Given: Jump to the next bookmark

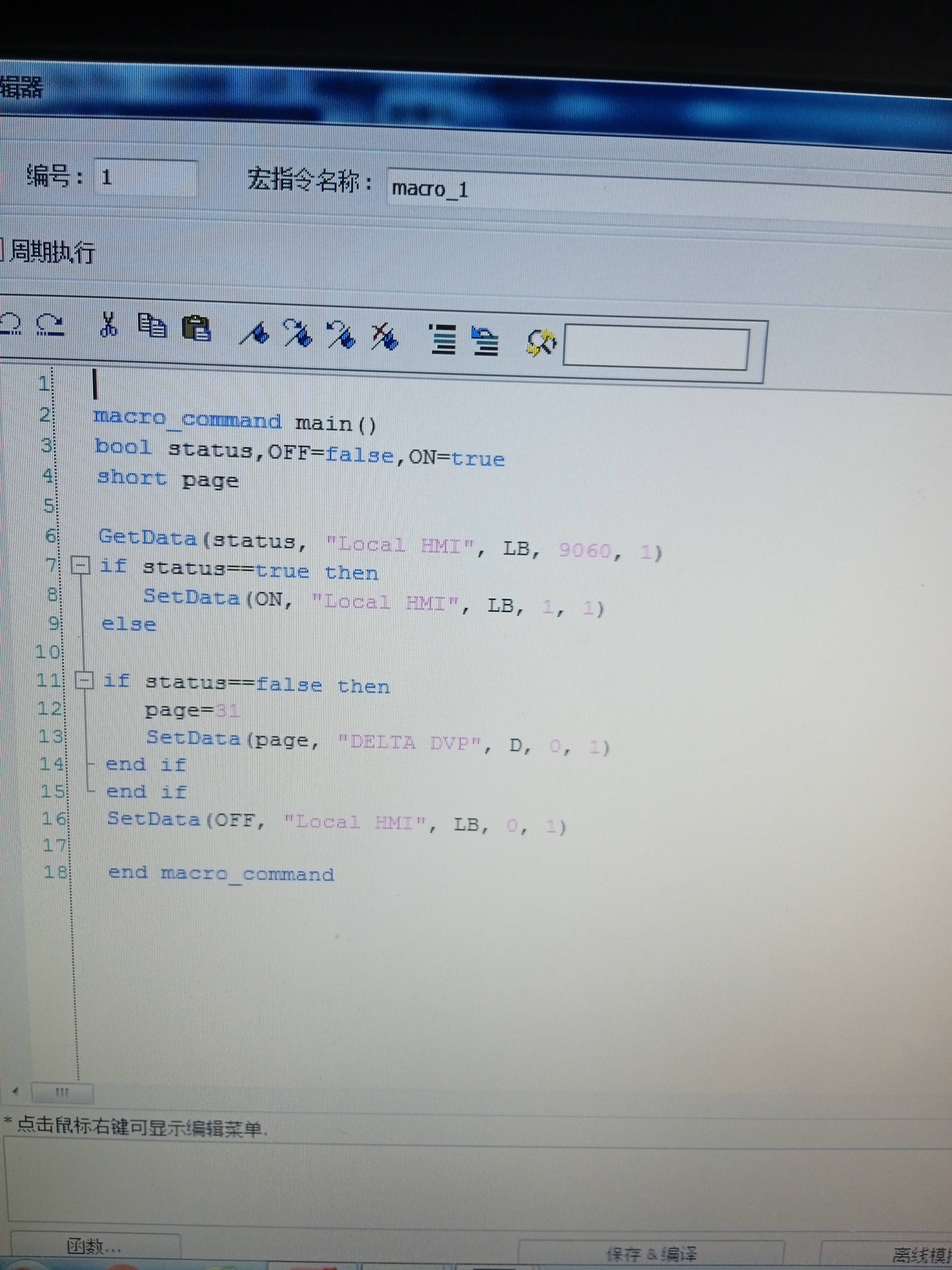Looking at the screenshot, I should tap(298, 334).
